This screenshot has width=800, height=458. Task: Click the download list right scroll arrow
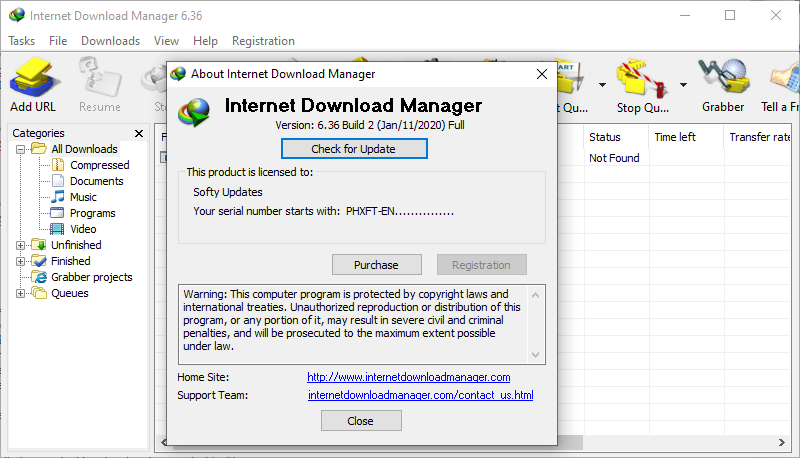click(x=782, y=442)
